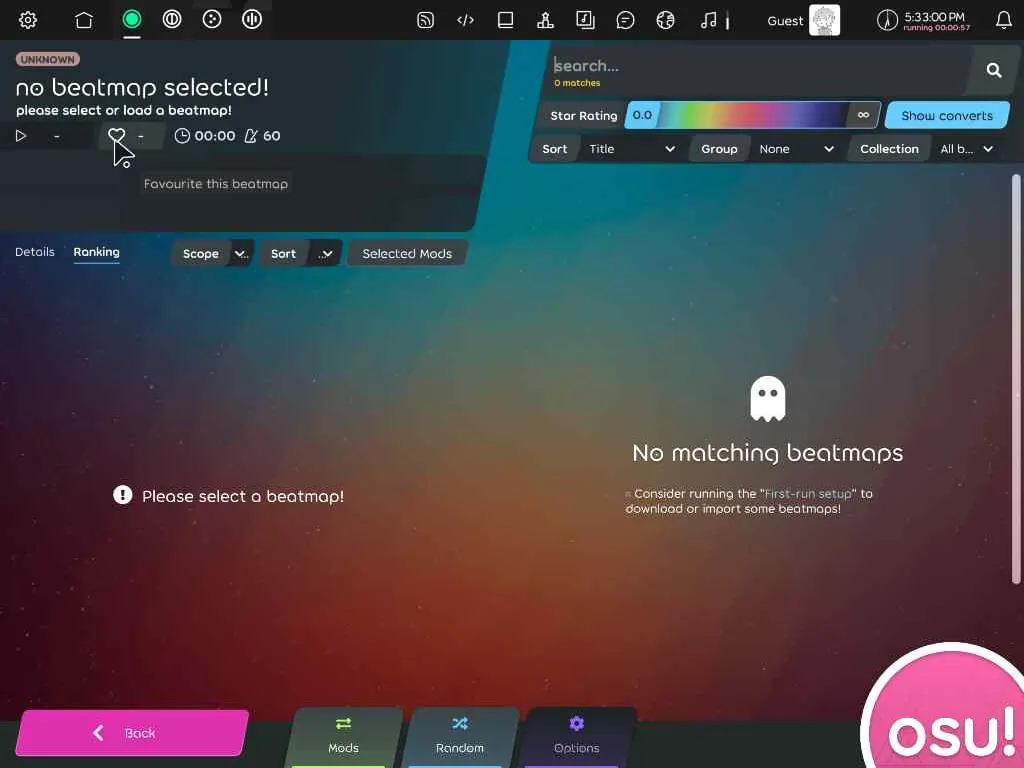Click the magnifier search icon
The height and width of the screenshot is (768, 1024).
994,70
